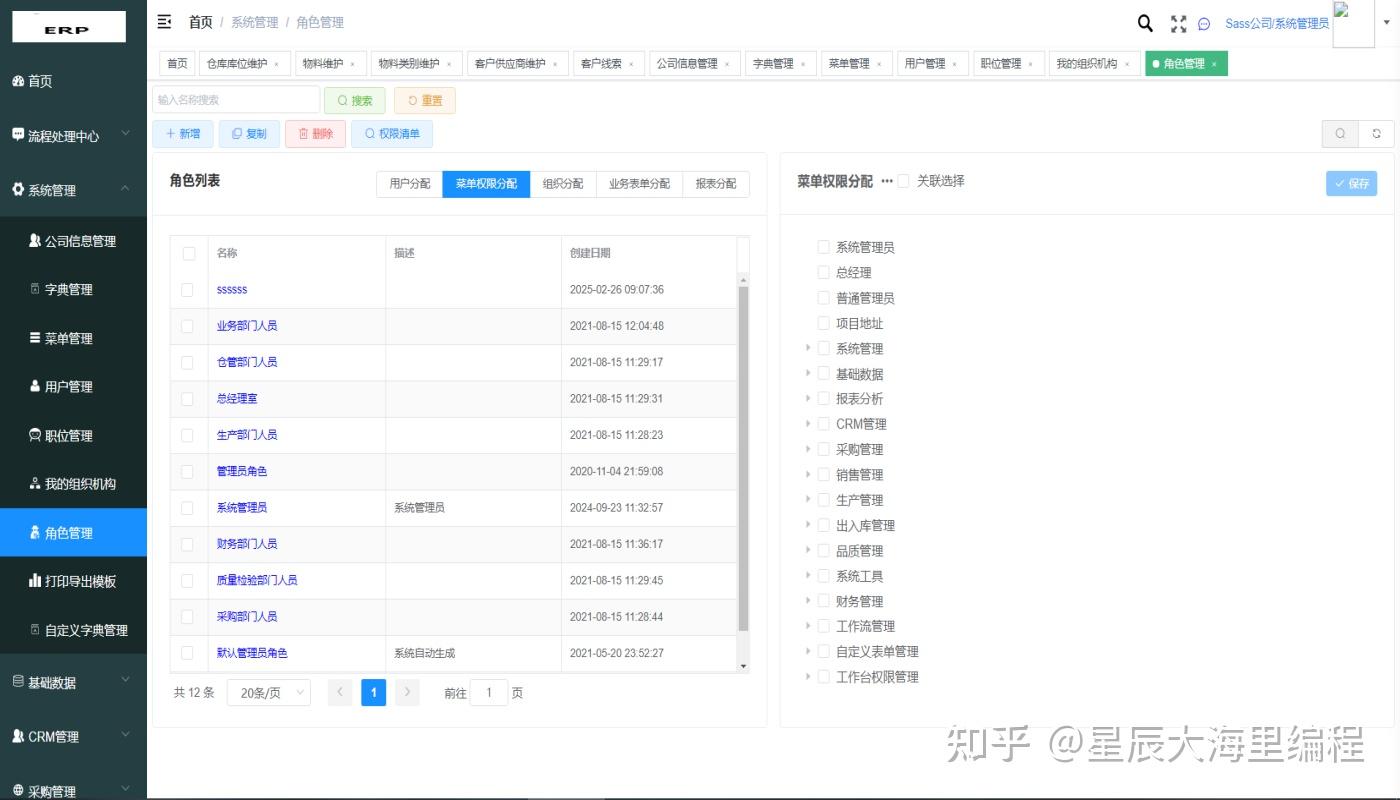Switch to the 用户分配 tab
This screenshot has height=800, width=1400.
pyautogui.click(x=409, y=184)
